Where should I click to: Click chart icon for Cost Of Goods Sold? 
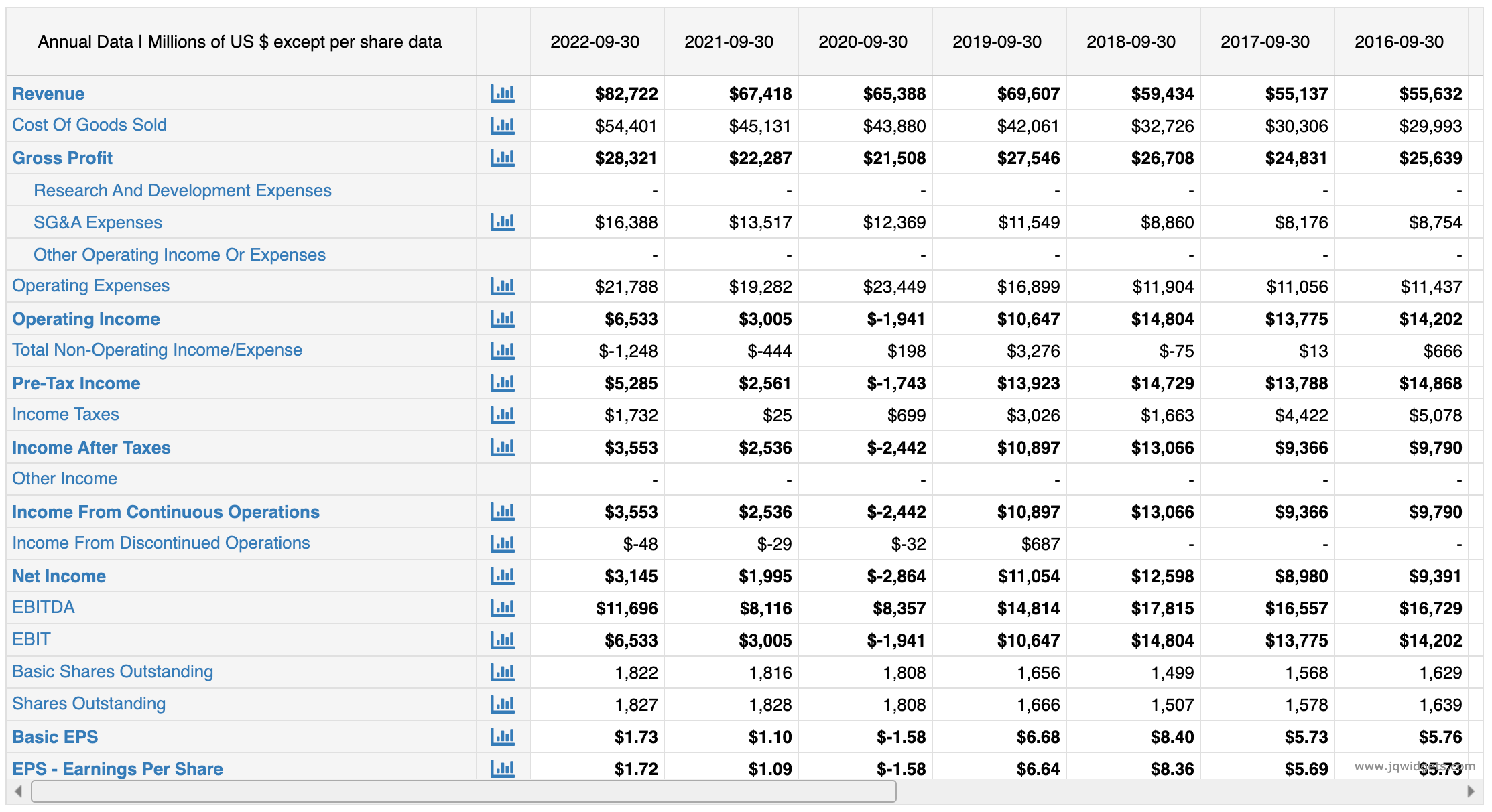(502, 125)
